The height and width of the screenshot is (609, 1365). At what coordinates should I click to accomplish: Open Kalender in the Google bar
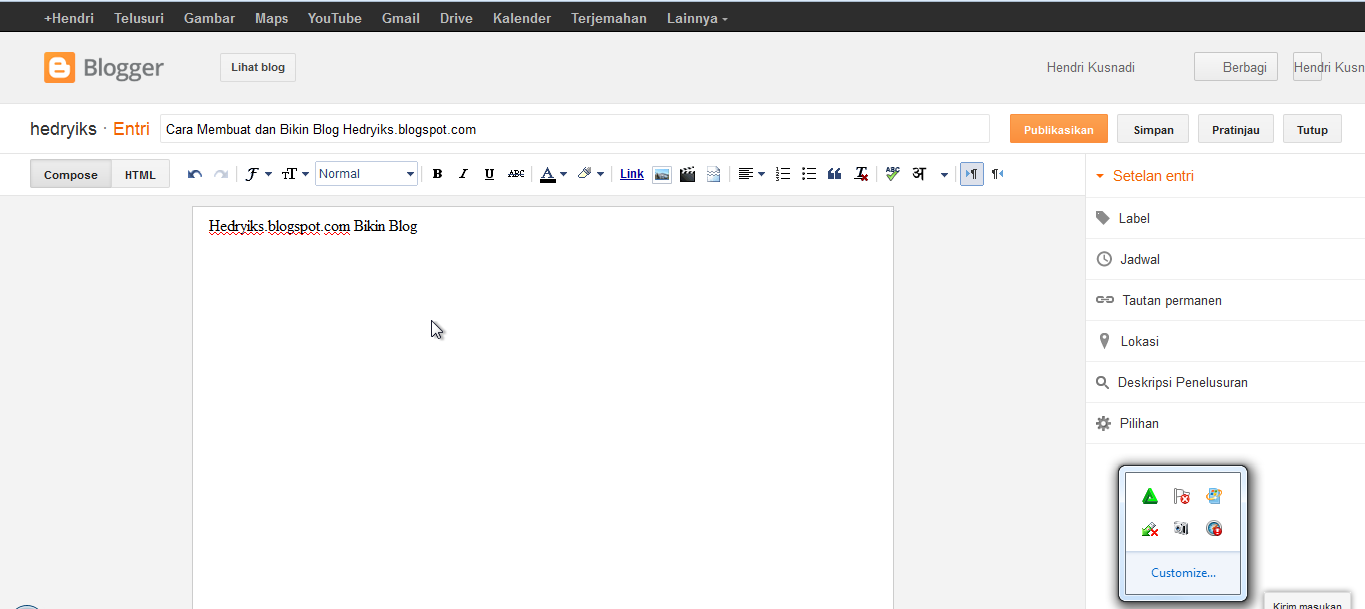pos(522,18)
